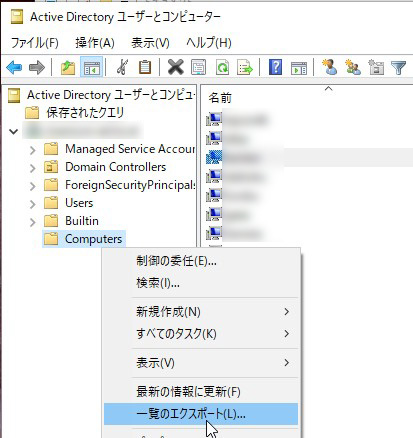Select the Users folder
The width and height of the screenshot is (413, 438).
[69, 203]
